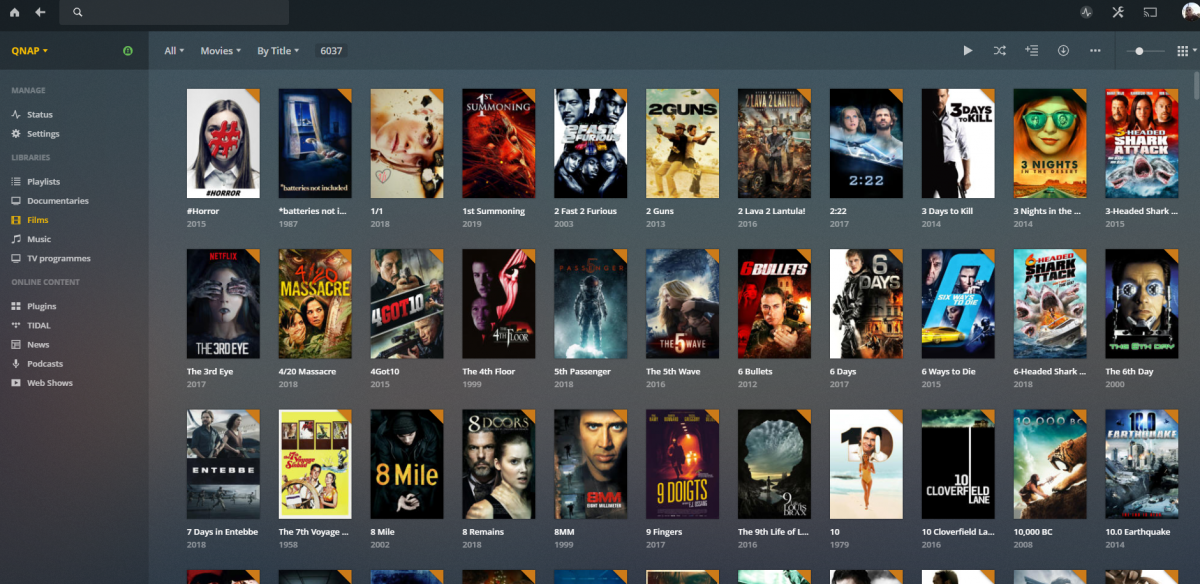Open 7 Days in Entebbe poster
1200x584 pixels.
223,464
